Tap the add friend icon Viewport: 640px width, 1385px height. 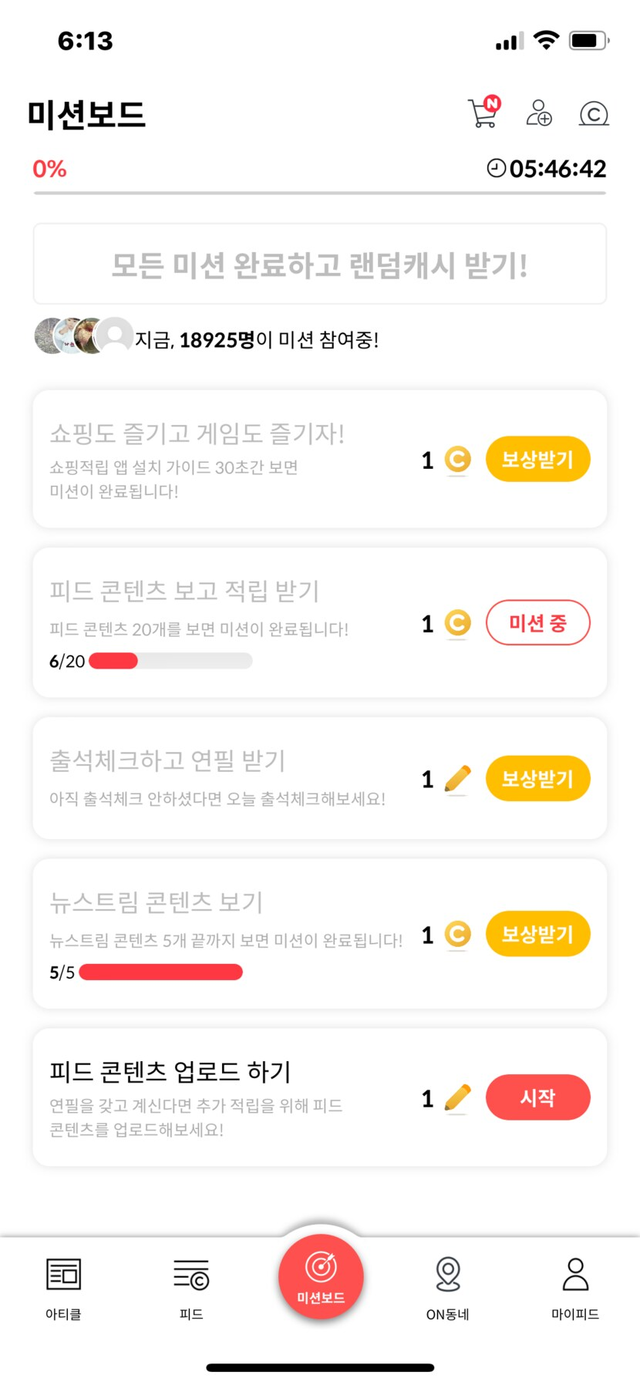click(x=539, y=112)
